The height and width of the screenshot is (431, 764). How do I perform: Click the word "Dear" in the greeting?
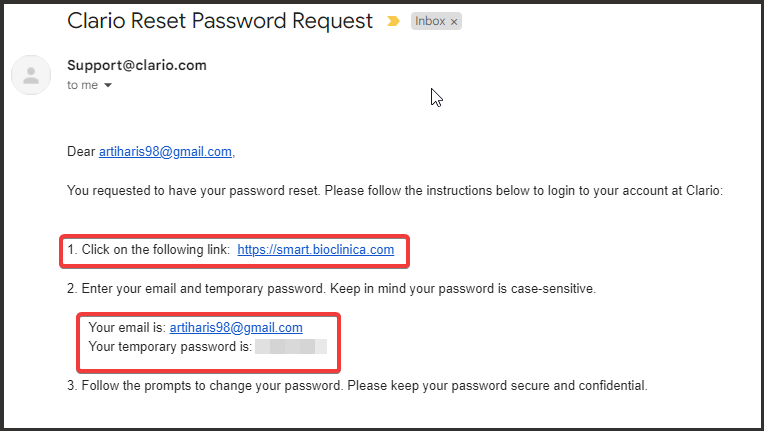(x=81, y=151)
